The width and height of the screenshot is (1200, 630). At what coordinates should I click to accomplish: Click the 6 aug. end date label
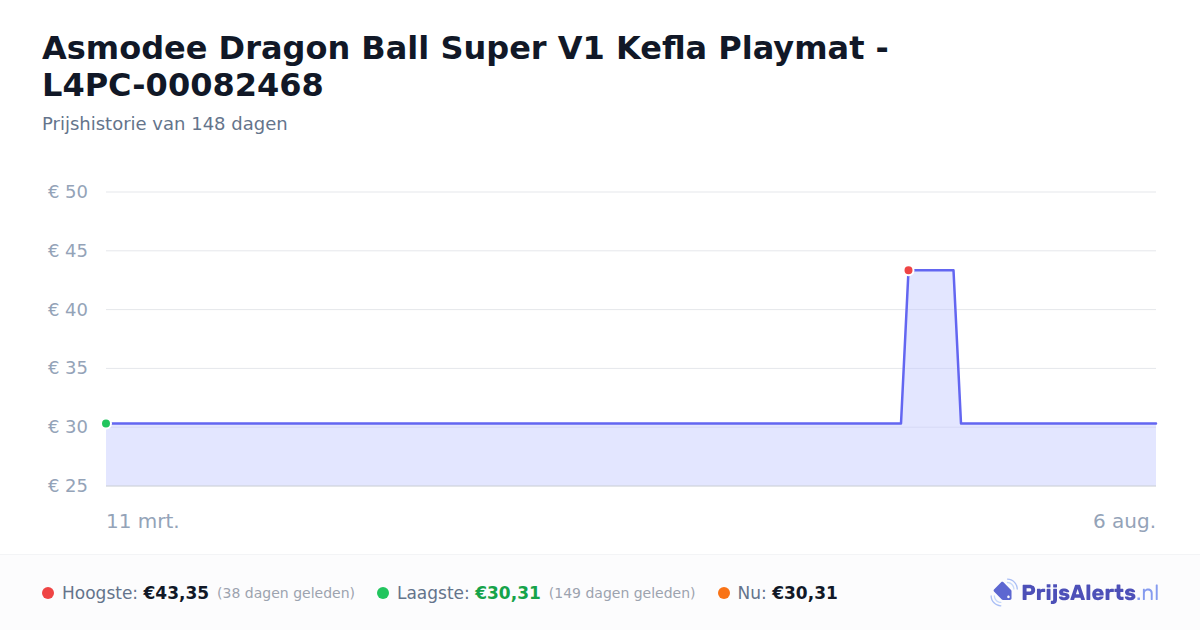coord(1124,522)
